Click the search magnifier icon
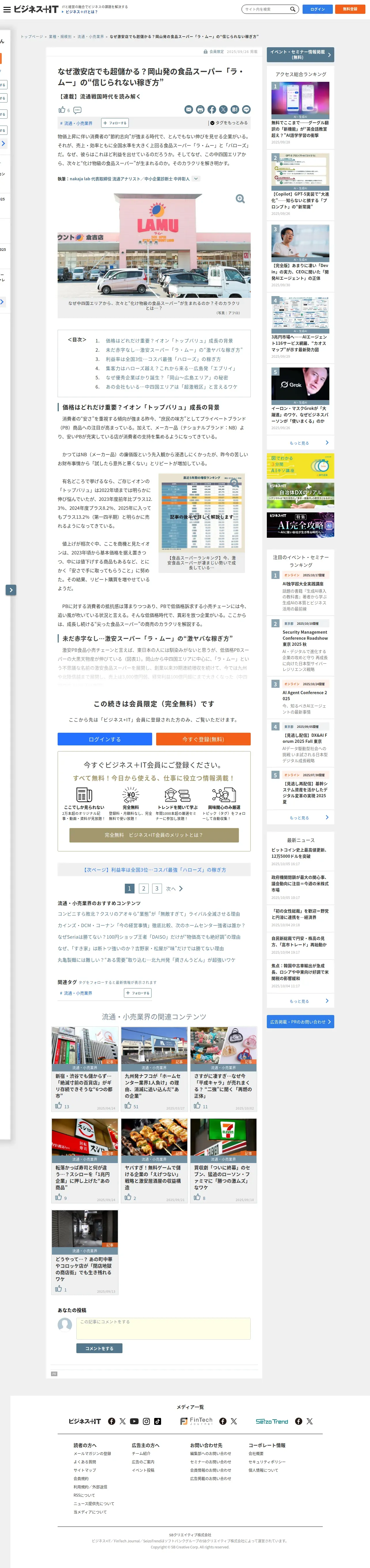The image size is (370, 1568). click(293, 9)
